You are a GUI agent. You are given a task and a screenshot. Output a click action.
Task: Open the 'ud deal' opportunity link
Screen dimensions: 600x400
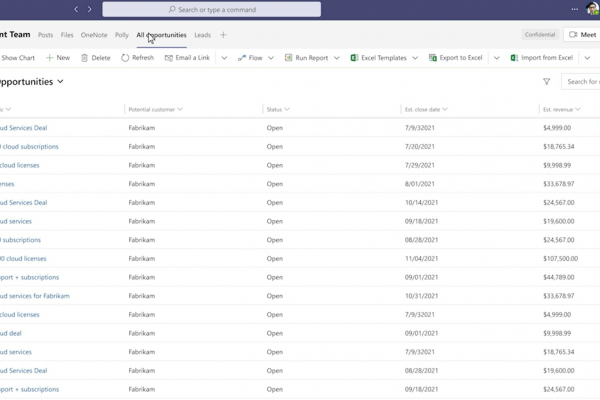[11, 333]
